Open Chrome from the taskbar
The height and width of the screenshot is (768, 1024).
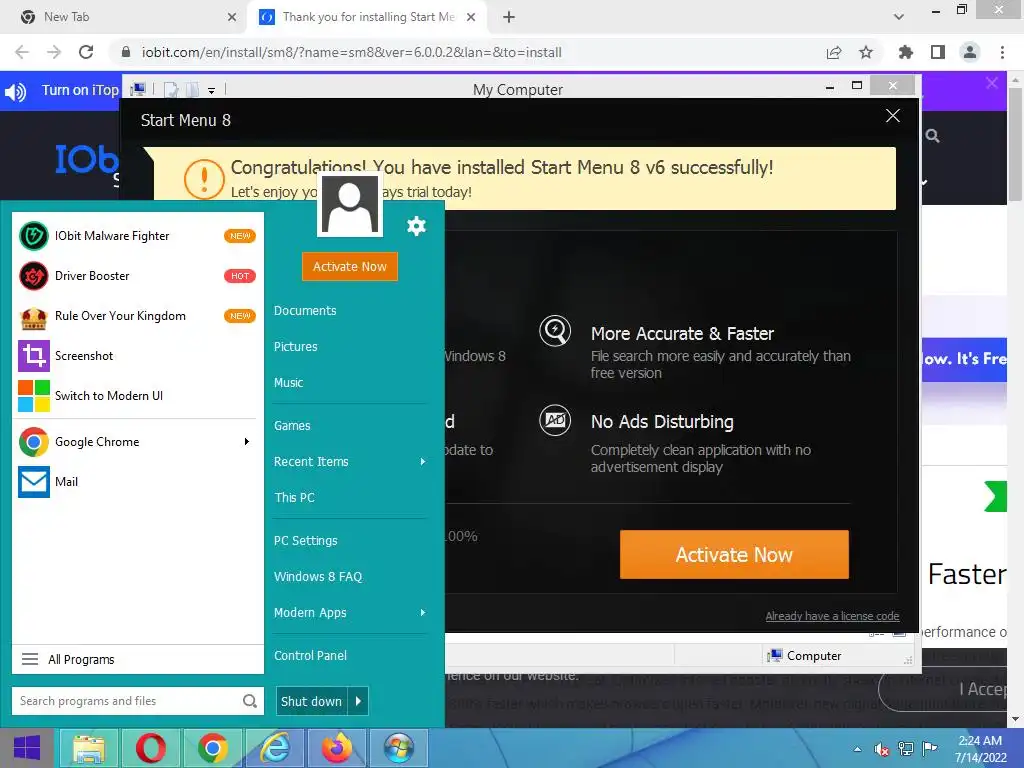click(212, 748)
